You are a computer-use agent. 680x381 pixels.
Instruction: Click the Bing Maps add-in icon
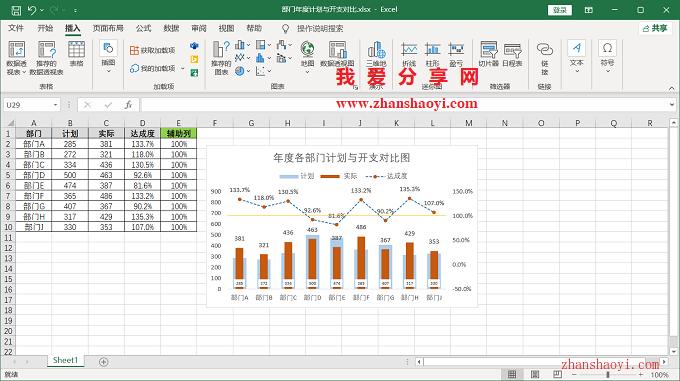(x=194, y=59)
